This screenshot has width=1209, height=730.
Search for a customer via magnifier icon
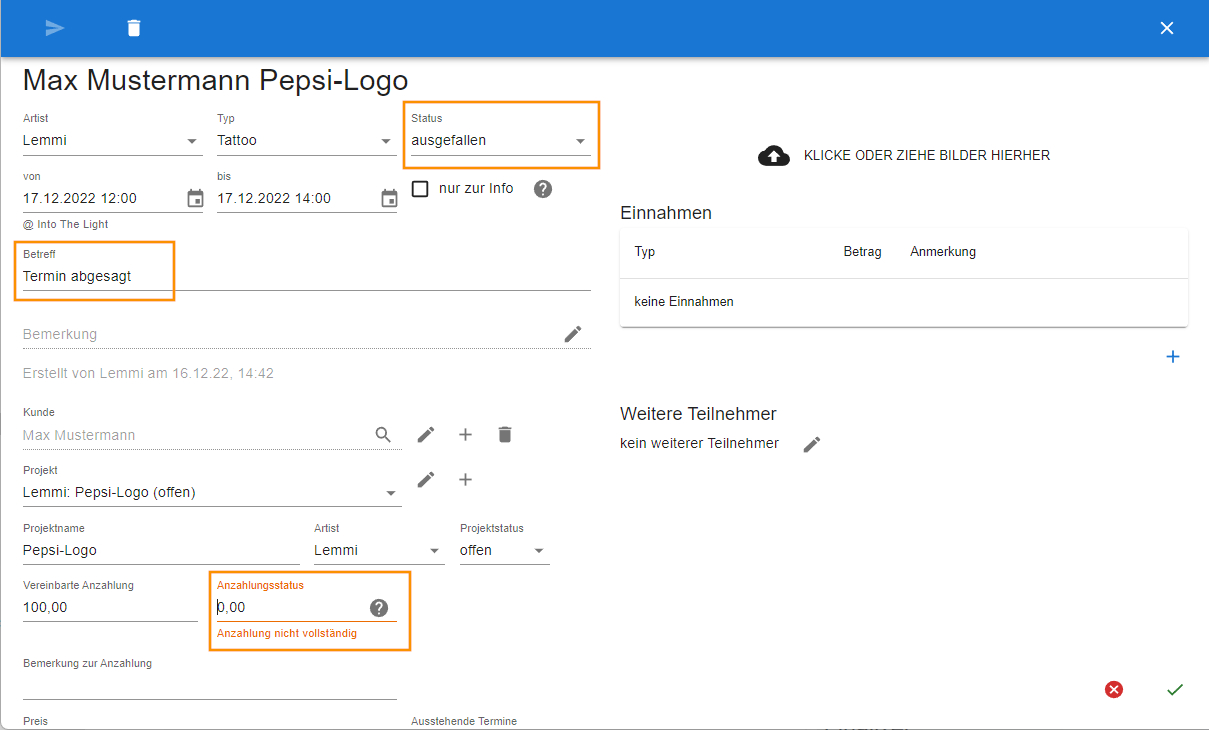(x=383, y=434)
